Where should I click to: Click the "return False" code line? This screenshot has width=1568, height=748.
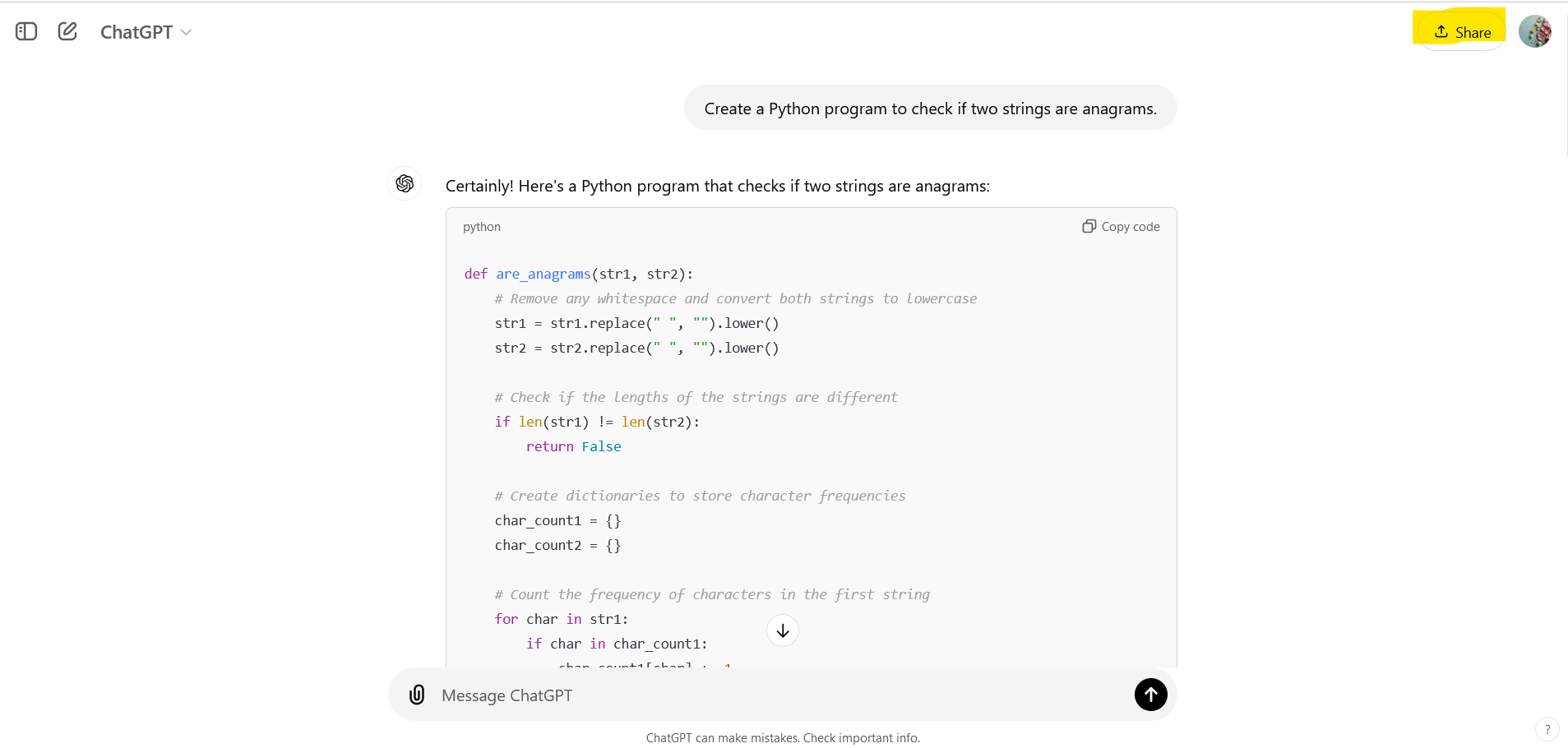(573, 447)
